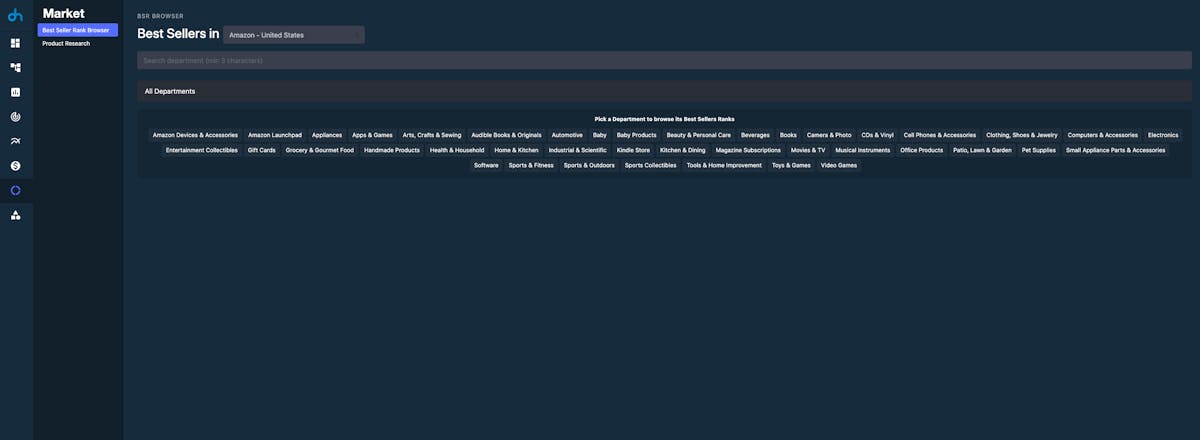Screen dimensions: 1200x440
Task: Select Arts, Crafts & Sewing department
Action: pyautogui.click(x=432, y=135)
